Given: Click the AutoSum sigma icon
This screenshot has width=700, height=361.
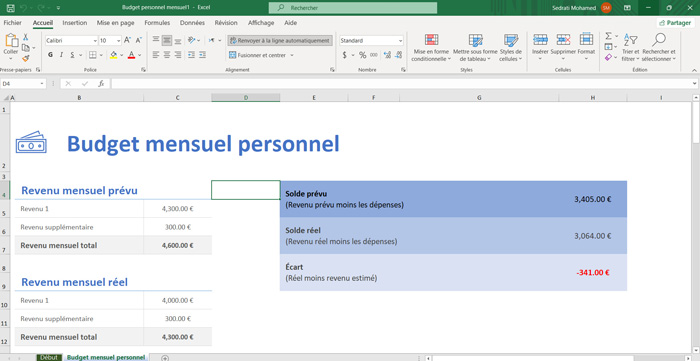Looking at the screenshot, I should 608,36.
